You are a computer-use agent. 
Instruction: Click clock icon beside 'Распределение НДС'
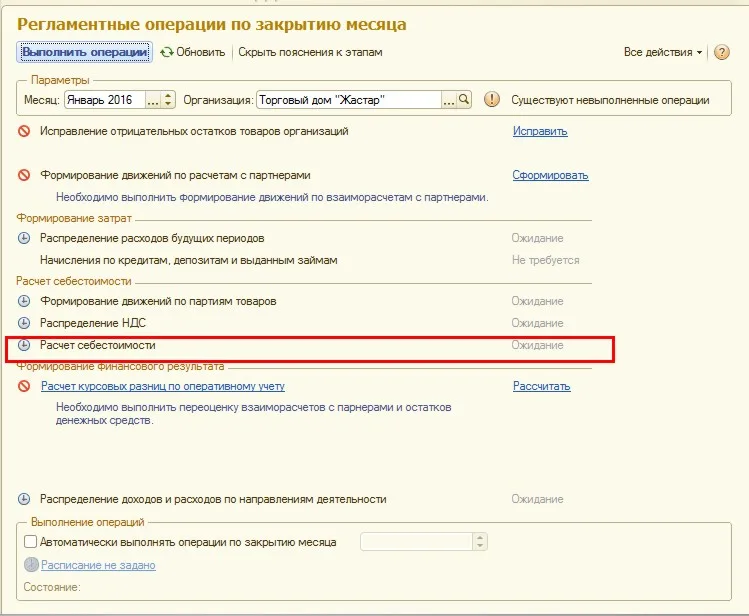(24, 323)
